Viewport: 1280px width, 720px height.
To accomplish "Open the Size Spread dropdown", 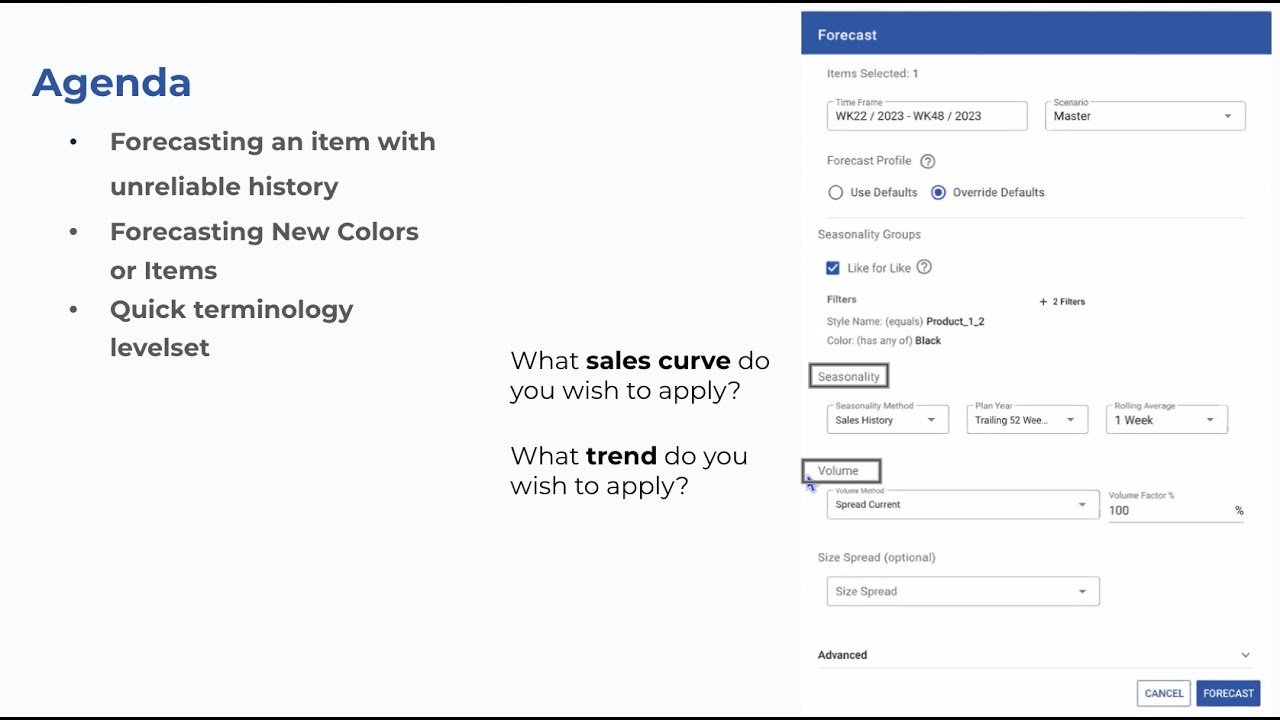I will [963, 591].
